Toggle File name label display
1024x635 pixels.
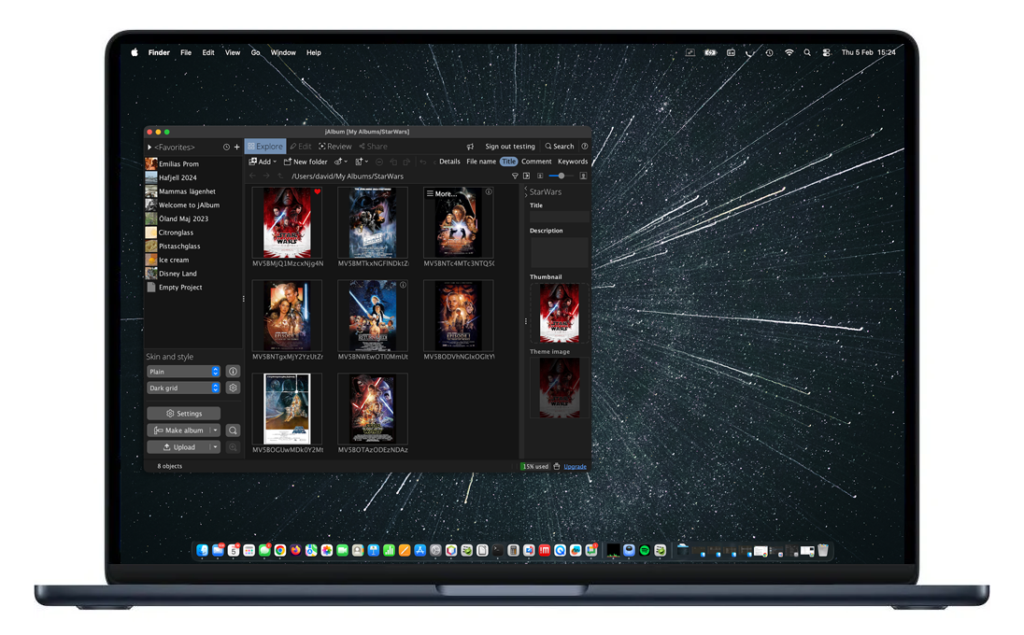click(x=481, y=161)
